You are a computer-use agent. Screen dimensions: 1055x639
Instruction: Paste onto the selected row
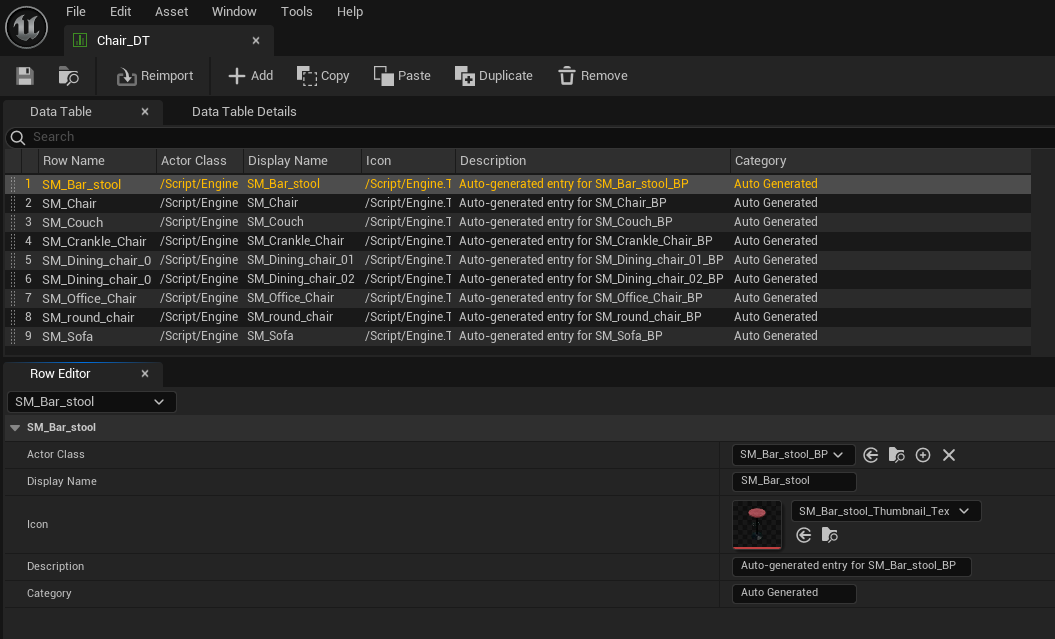[401, 76]
